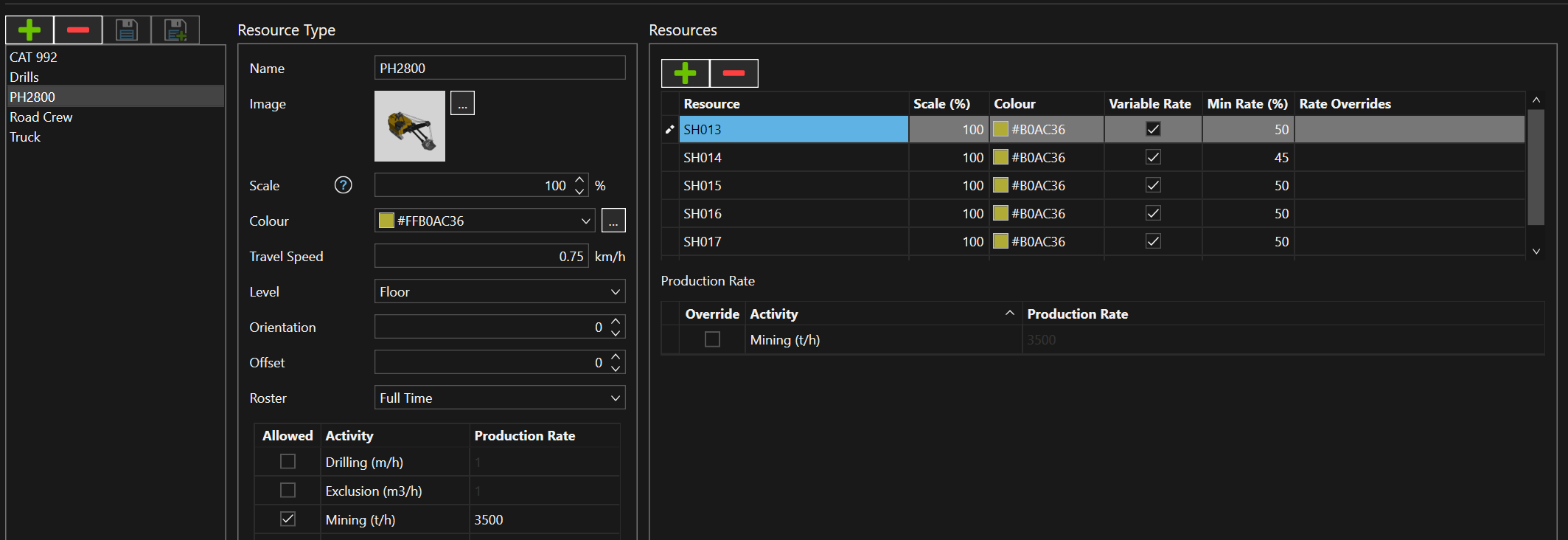Remove resource using red minus in Resources
The image size is (1568, 540).
[734, 73]
